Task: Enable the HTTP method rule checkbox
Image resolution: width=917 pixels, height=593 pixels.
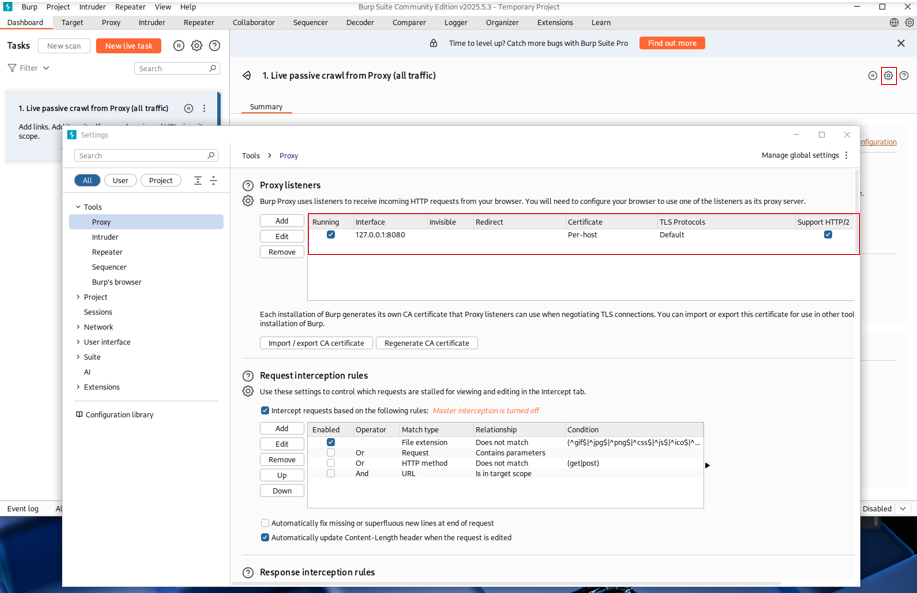Action: coord(331,463)
